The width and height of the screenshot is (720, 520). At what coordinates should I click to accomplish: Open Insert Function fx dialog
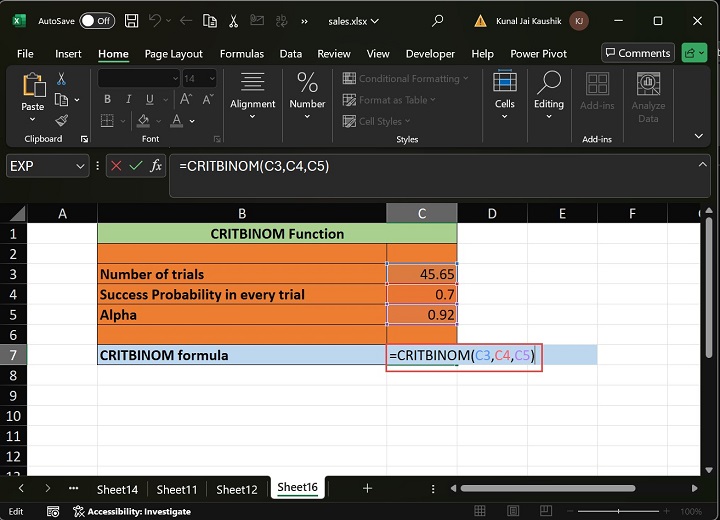156,166
